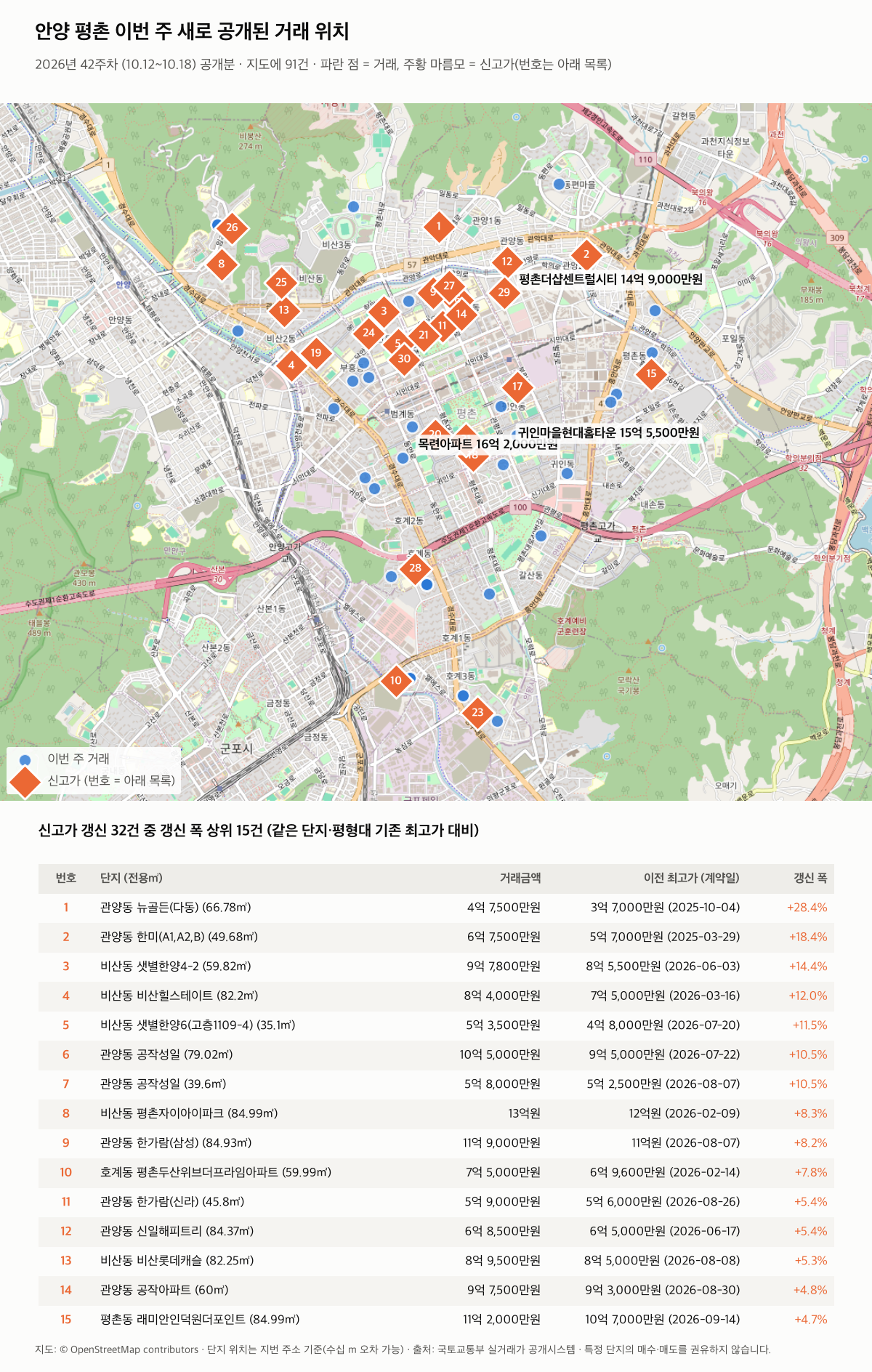Select map diamond marker number 30

point(404,358)
